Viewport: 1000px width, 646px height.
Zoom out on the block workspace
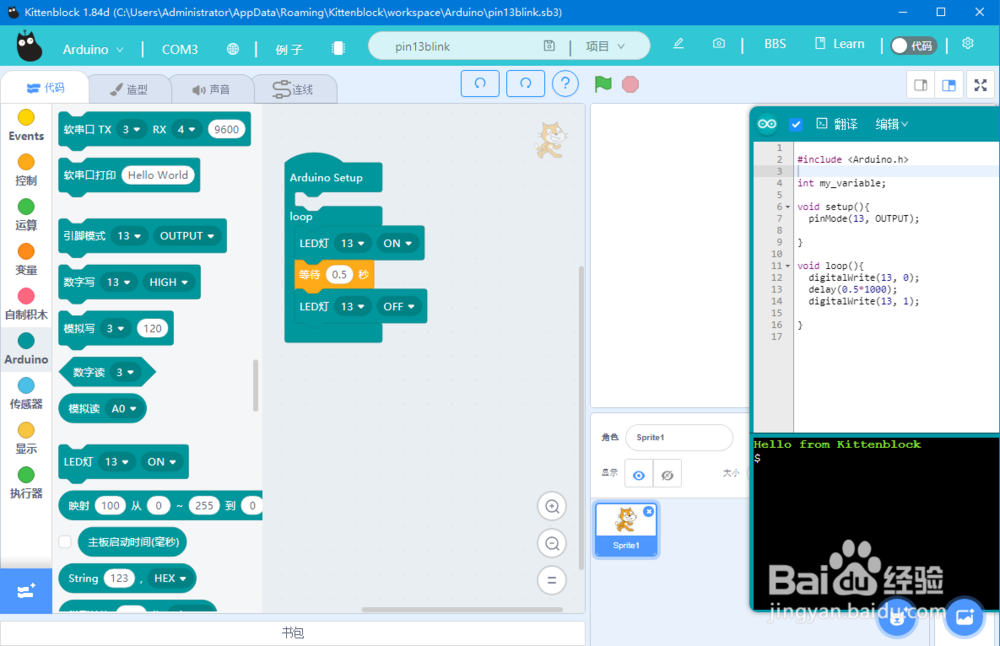(x=552, y=544)
